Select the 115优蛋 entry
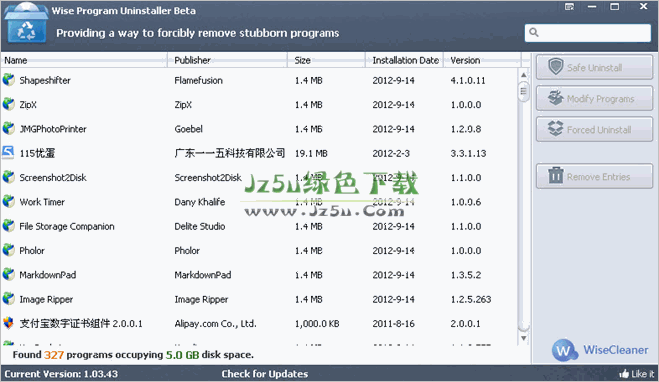This screenshot has width=659, height=382. (x=37, y=153)
